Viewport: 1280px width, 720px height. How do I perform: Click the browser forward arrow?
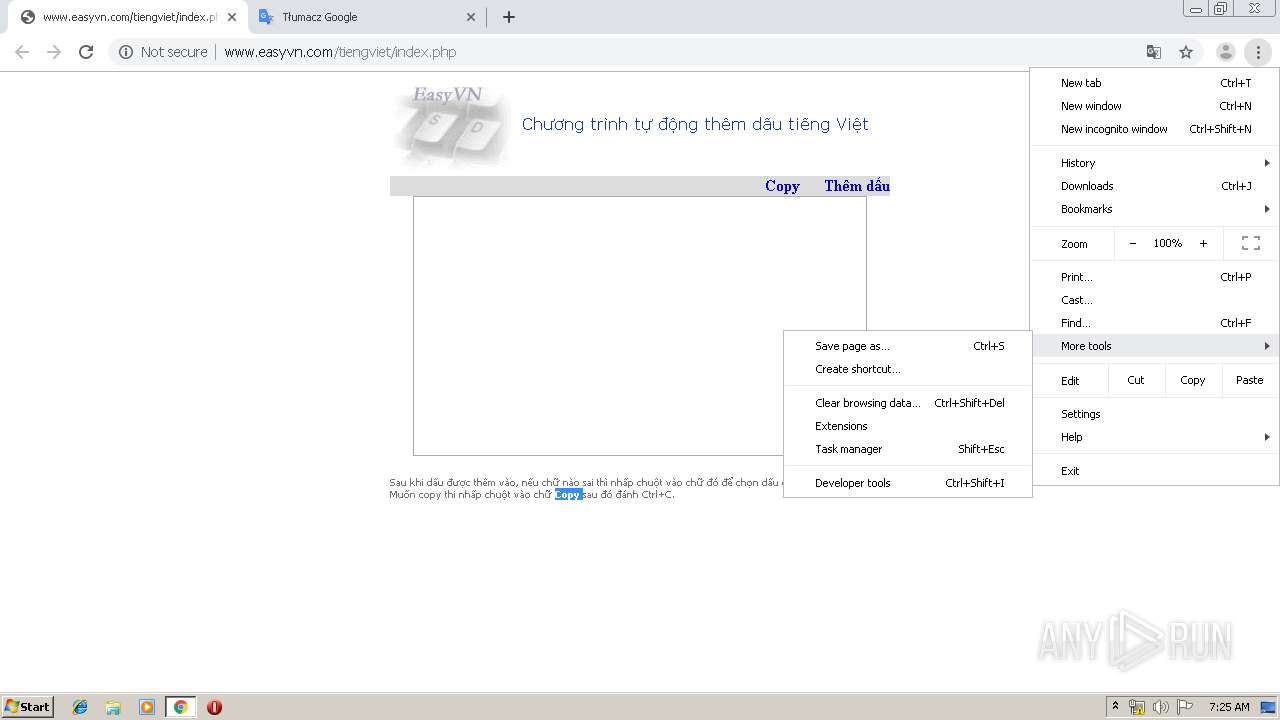pos(54,52)
